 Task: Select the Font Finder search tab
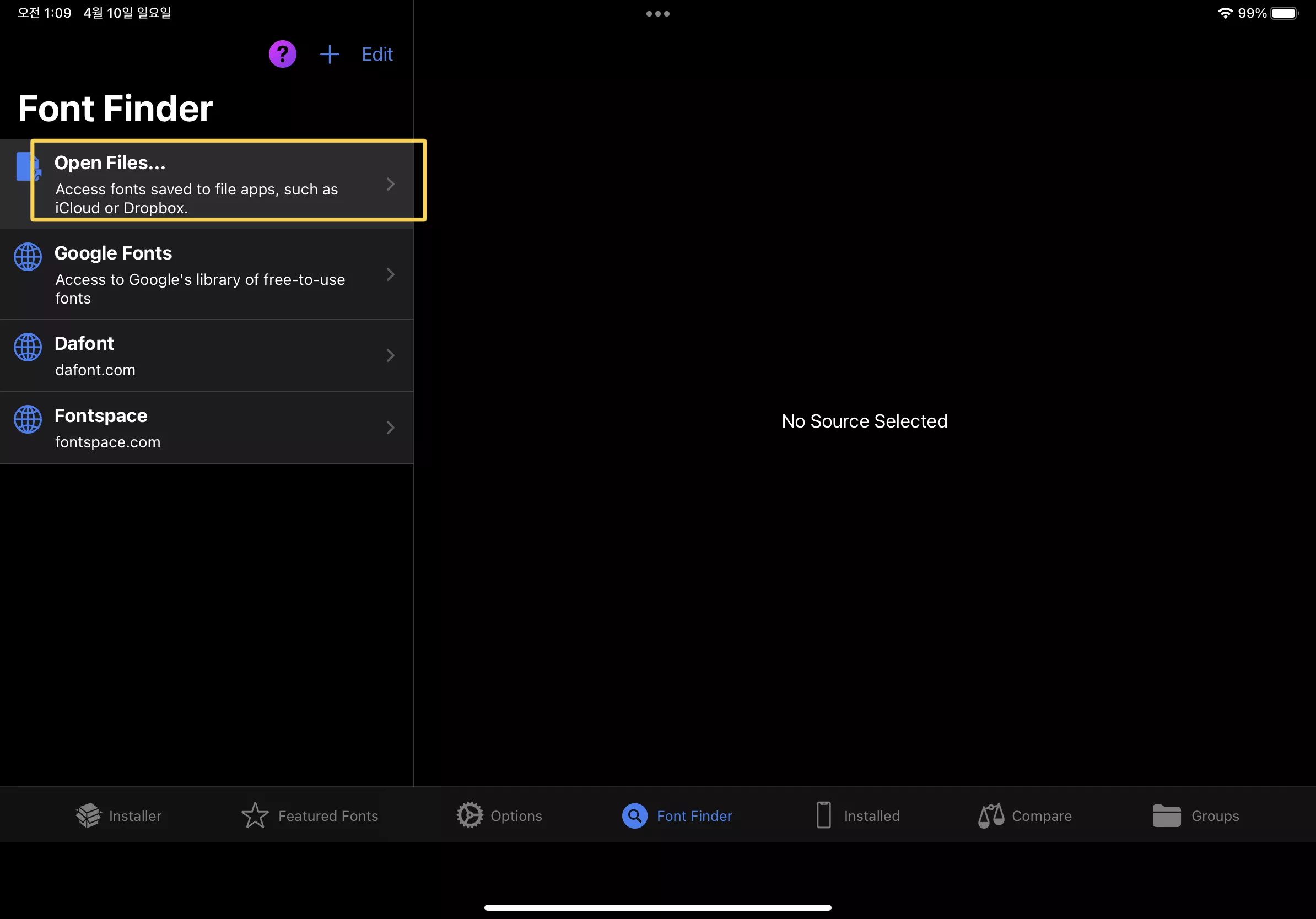(x=677, y=815)
